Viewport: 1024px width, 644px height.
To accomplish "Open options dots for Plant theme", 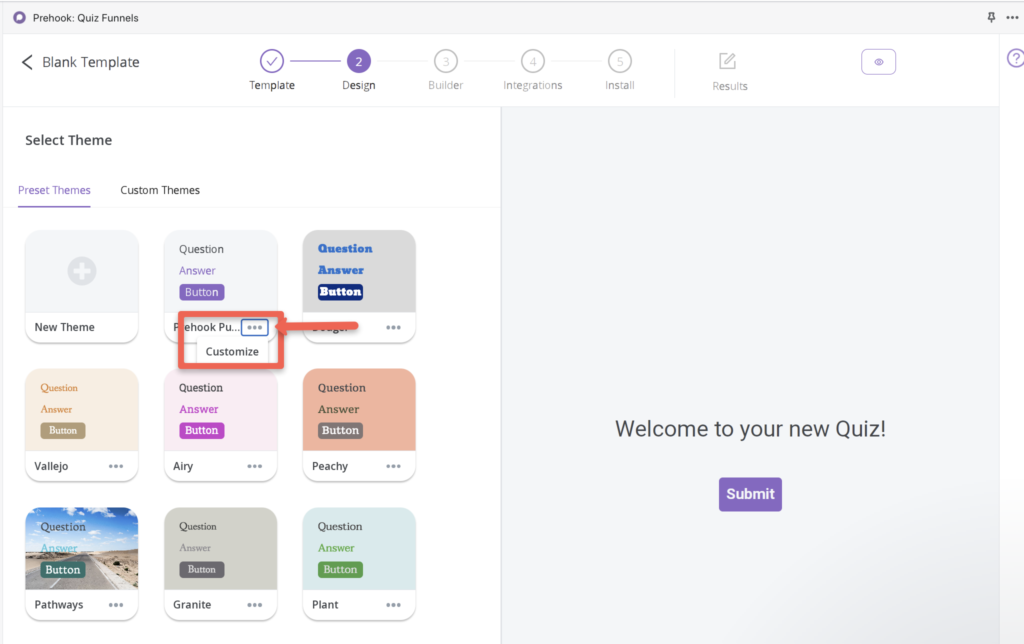I will (x=393, y=605).
